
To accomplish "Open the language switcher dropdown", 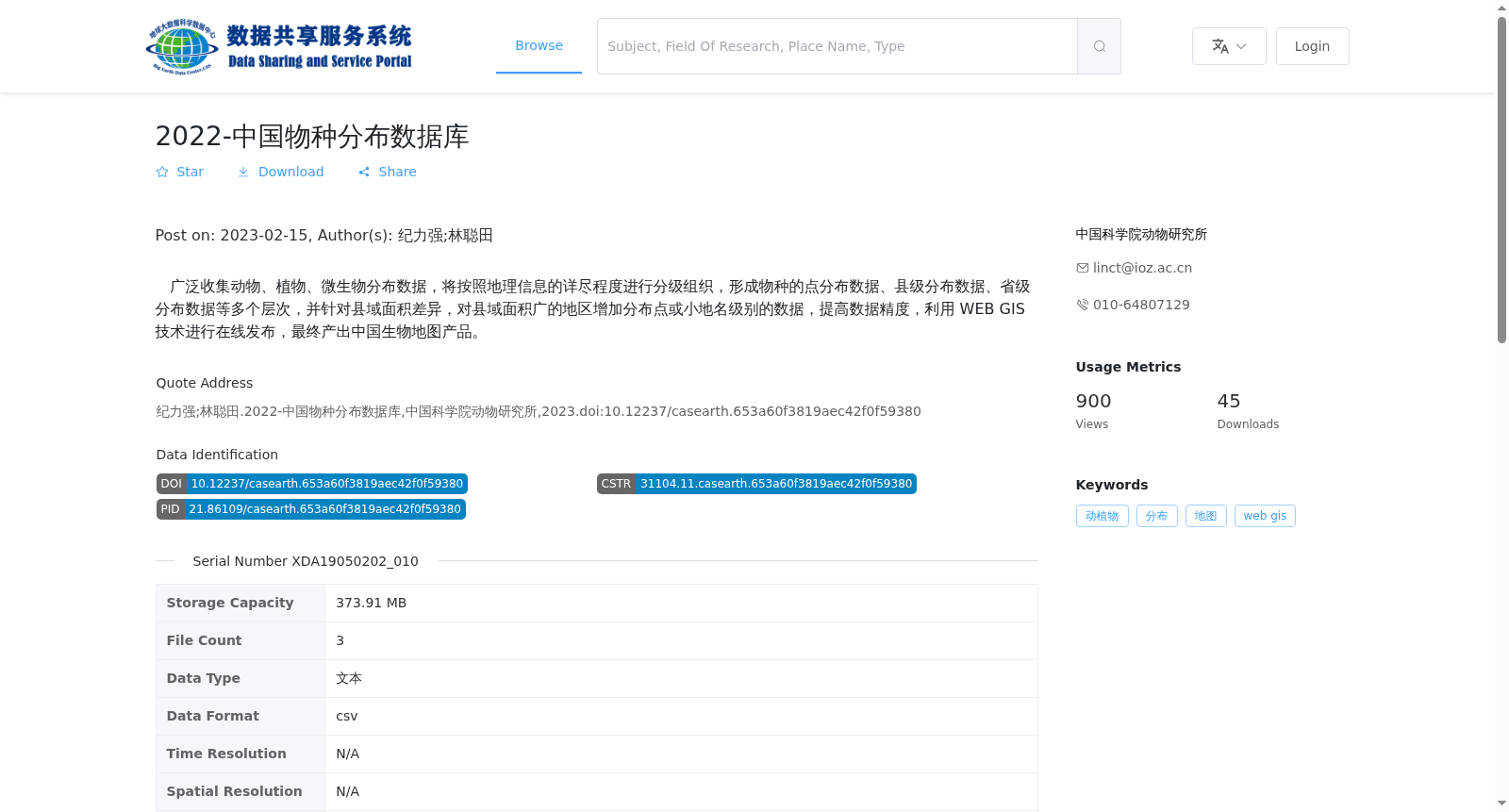I will (x=1229, y=46).
